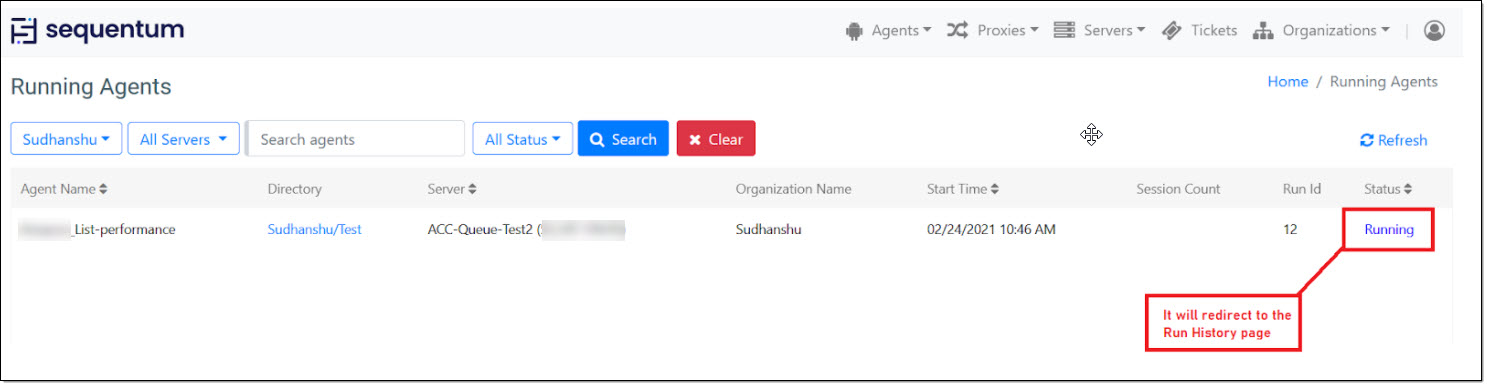Image resolution: width=1487 pixels, height=386 pixels.
Task: Open the All Servers dropdown
Action: (x=183, y=139)
